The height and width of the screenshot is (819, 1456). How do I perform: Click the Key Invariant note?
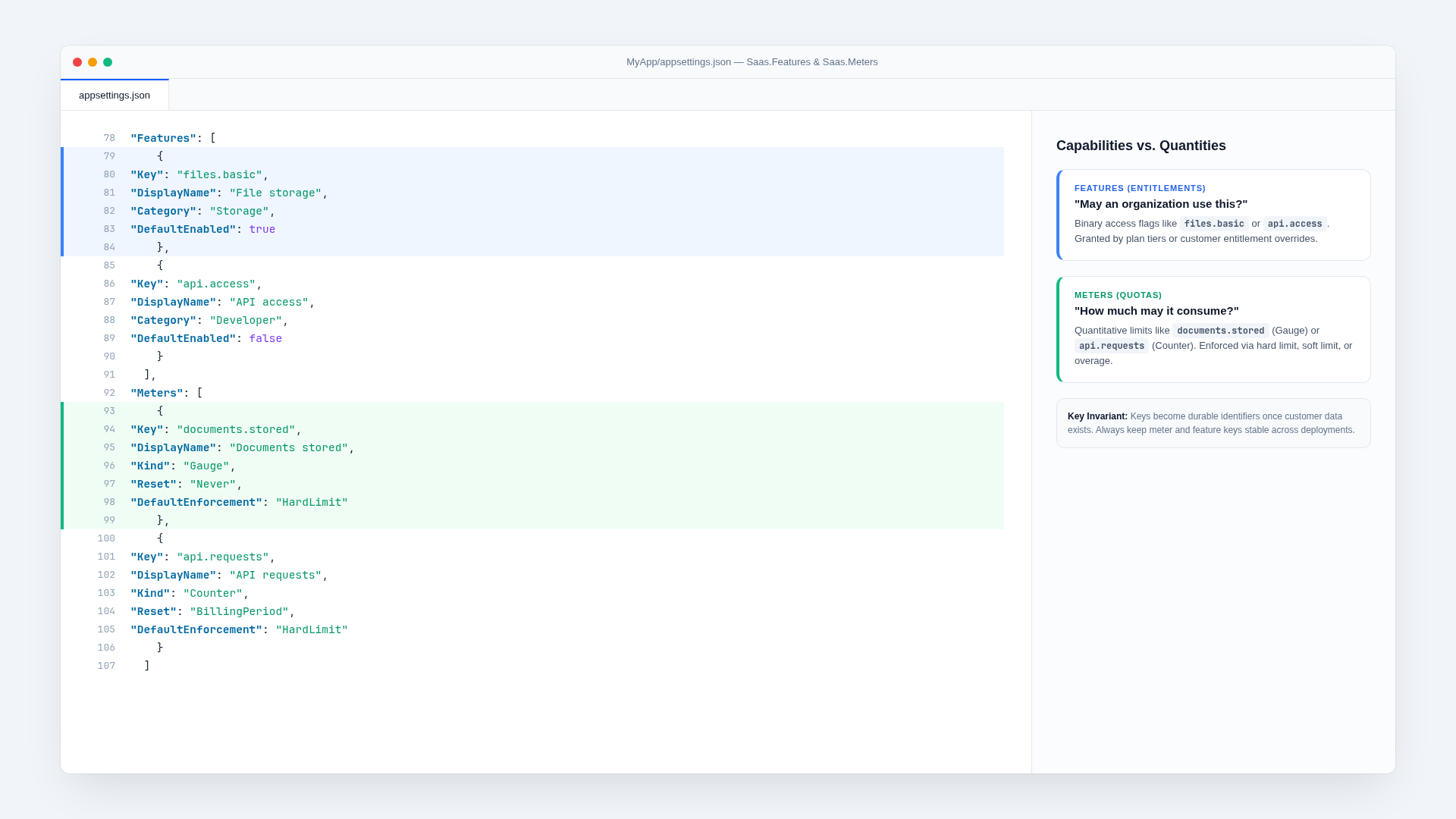click(x=1213, y=423)
